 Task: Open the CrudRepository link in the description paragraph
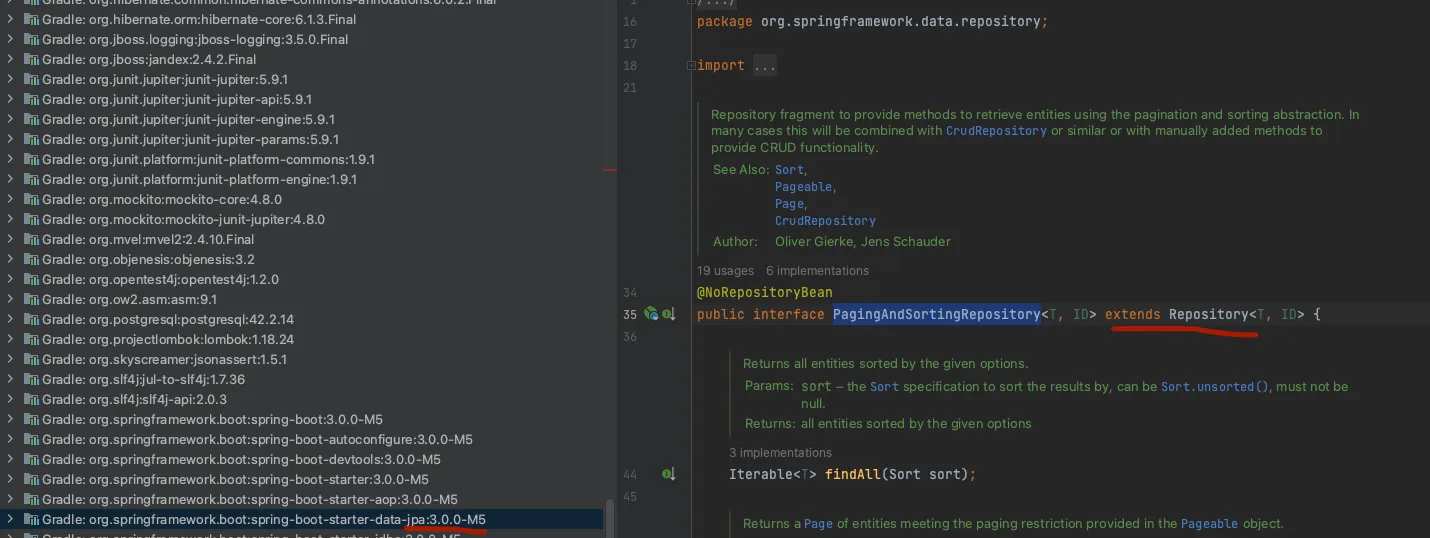[x=996, y=131]
